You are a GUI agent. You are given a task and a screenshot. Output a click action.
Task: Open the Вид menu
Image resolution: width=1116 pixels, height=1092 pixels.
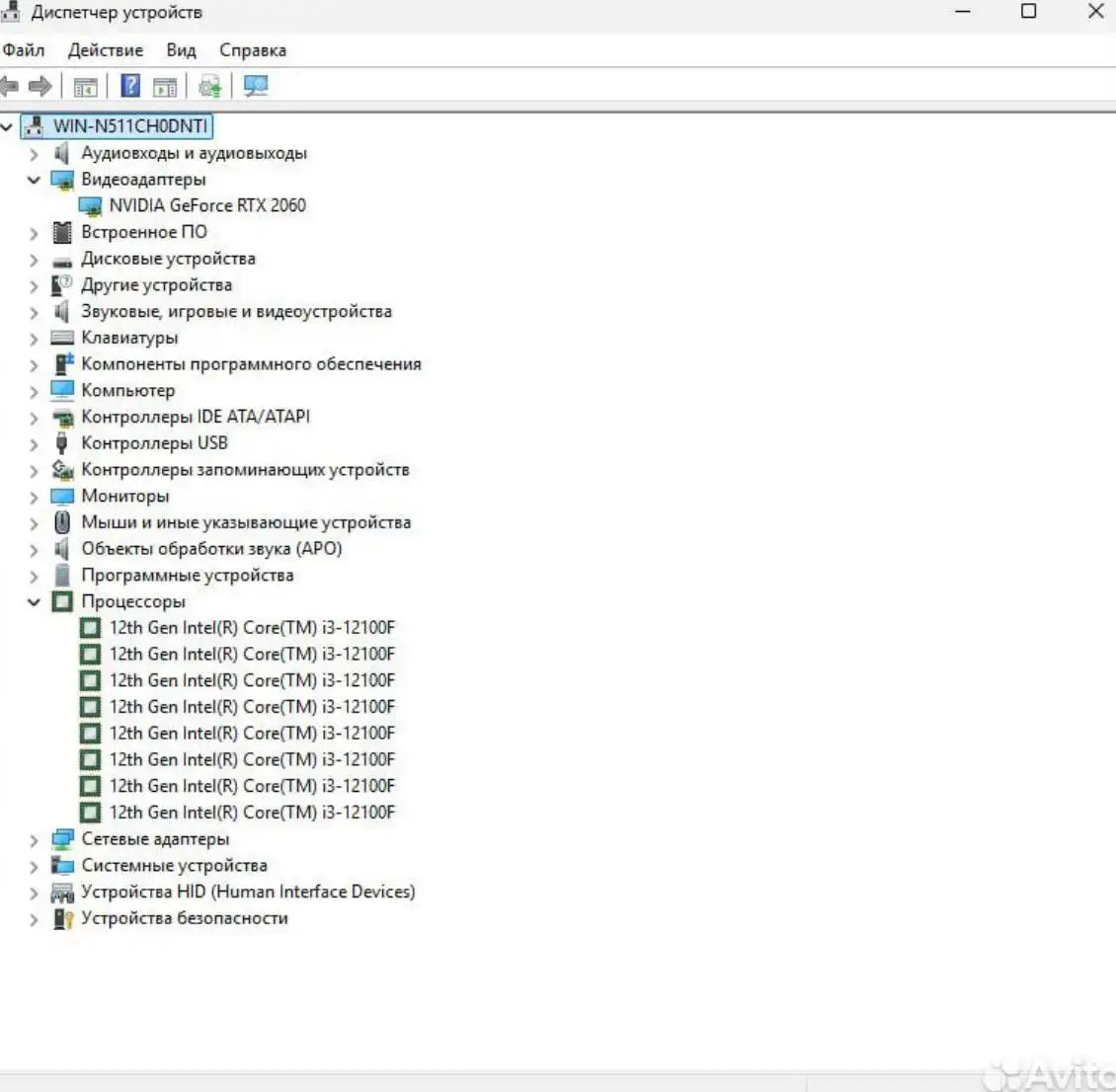pyautogui.click(x=181, y=49)
